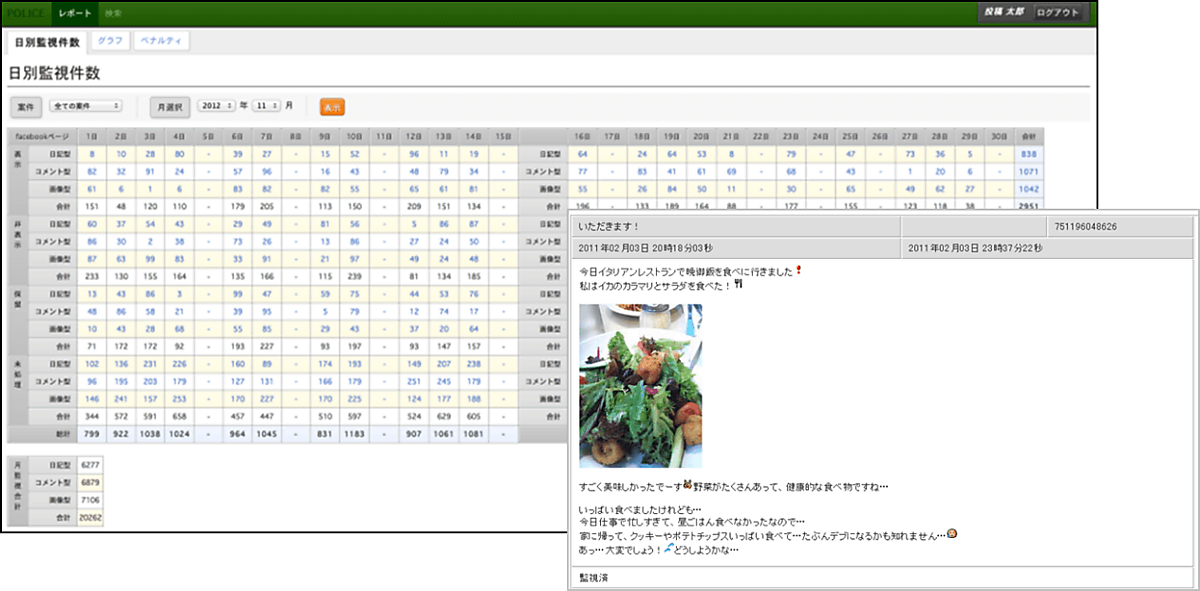Click the red exclamation emoji in post
The width and height of the screenshot is (1200, 591).
point(799,271)
